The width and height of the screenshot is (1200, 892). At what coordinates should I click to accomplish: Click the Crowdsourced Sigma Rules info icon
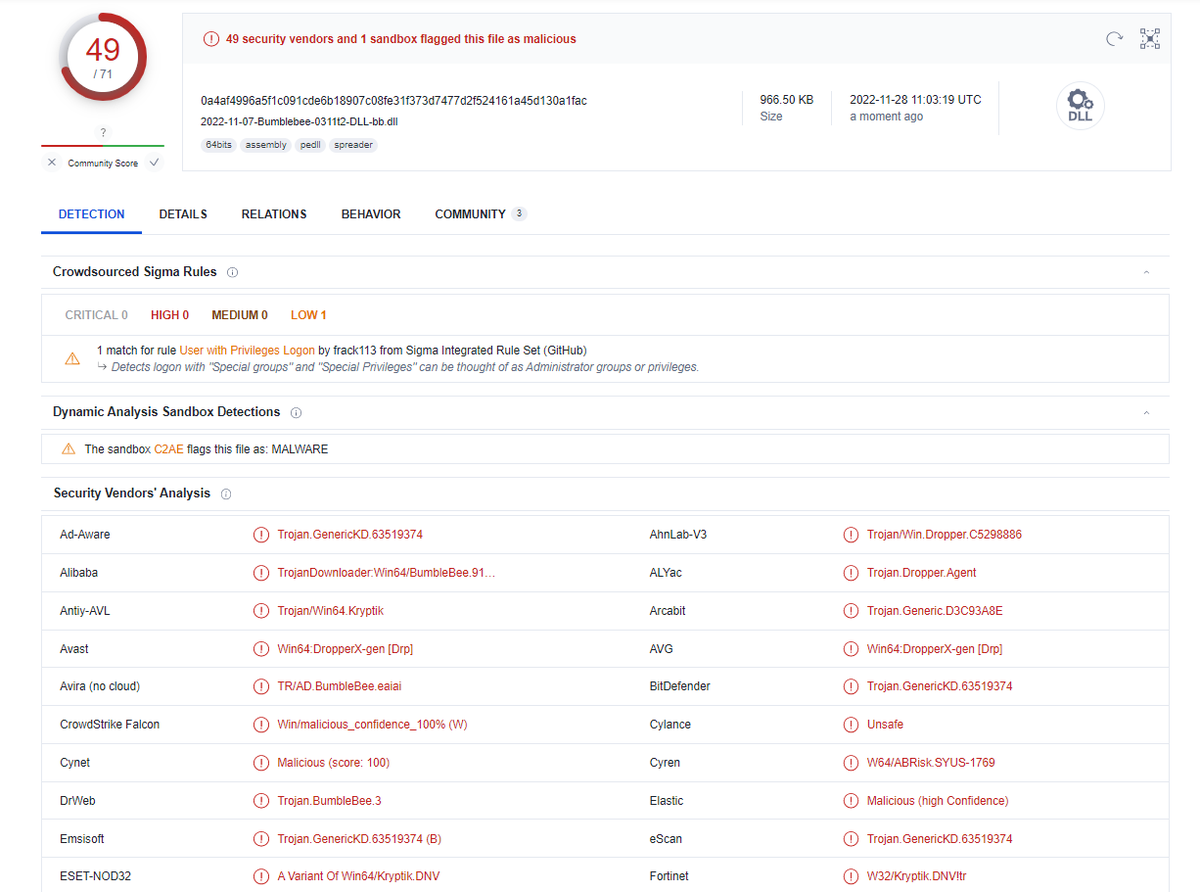[x=232, y=272]
